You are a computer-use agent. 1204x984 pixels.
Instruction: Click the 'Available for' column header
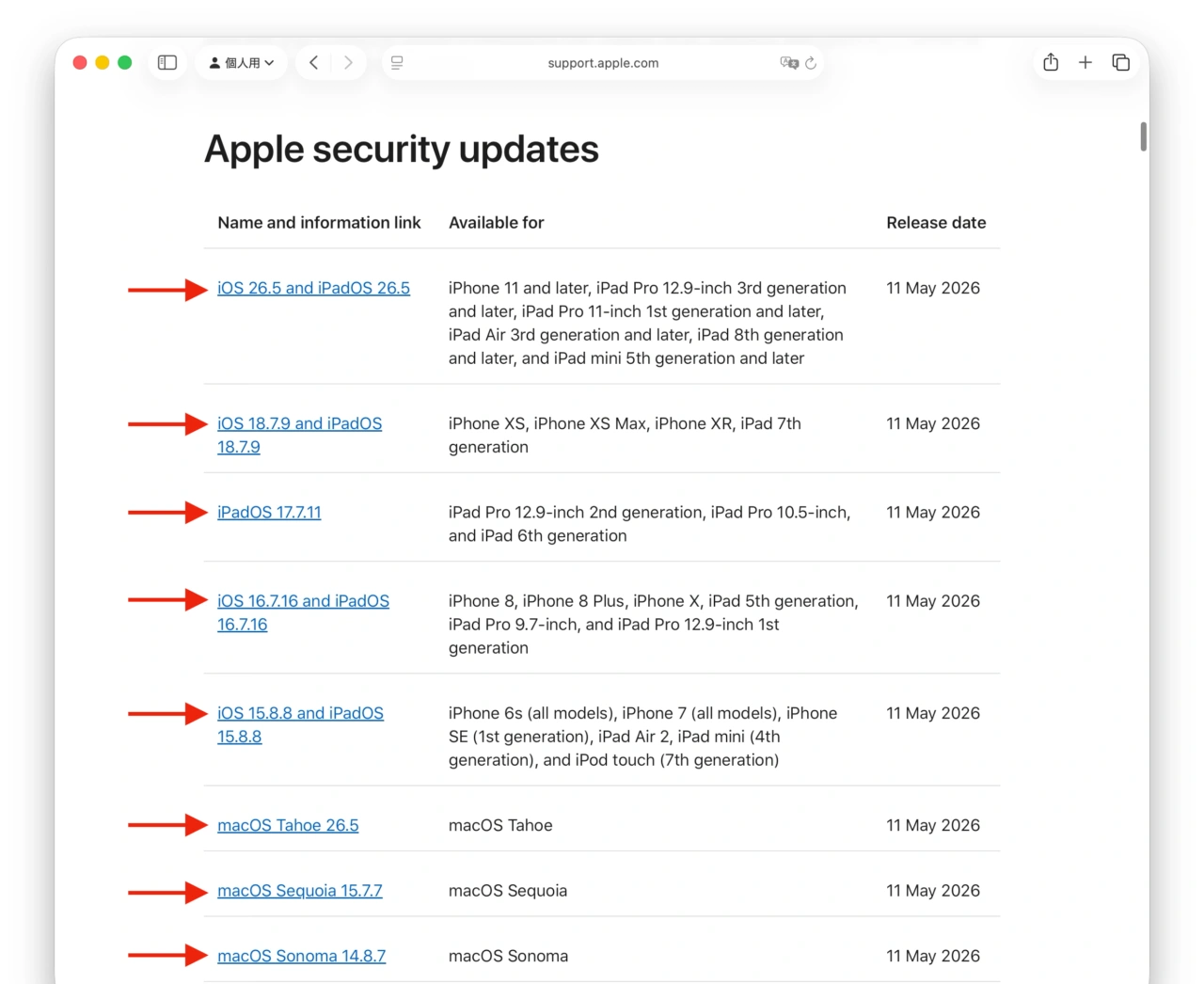click(496, 223)
